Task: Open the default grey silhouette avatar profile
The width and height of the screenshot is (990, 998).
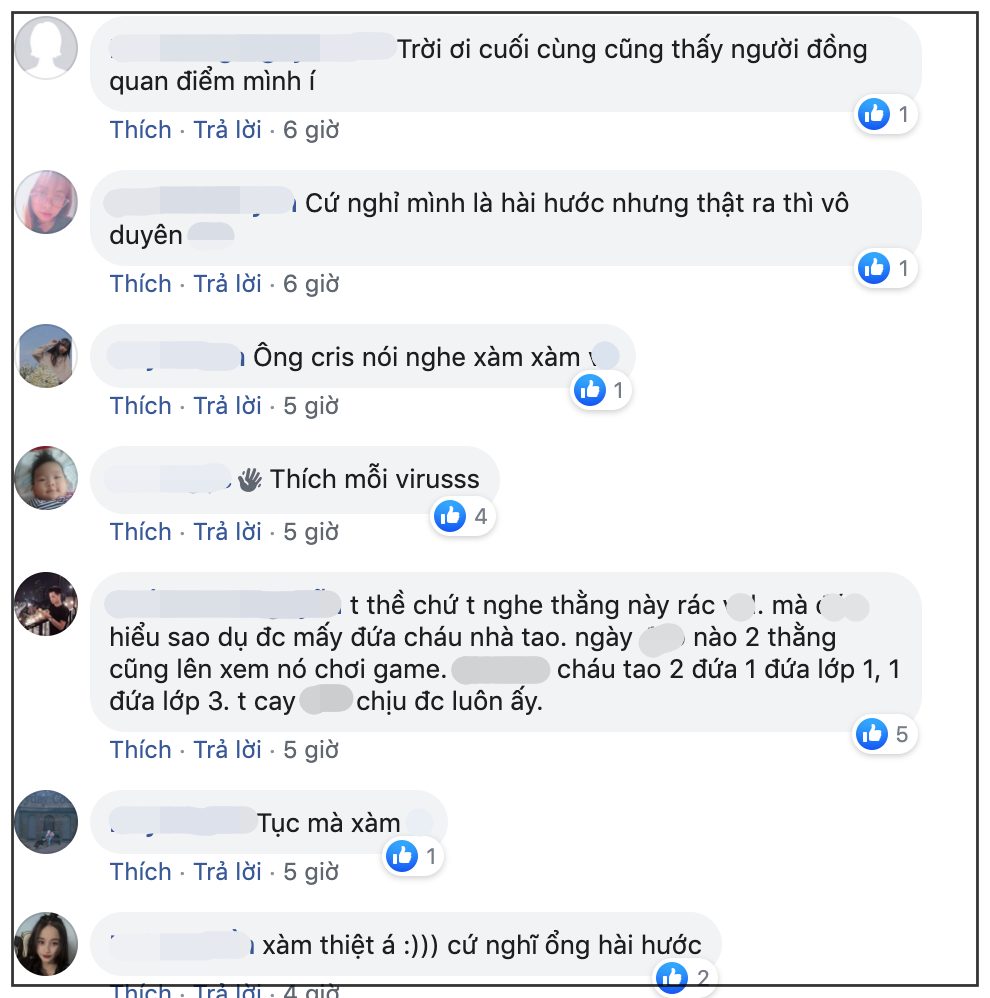Action: [46, 48]
